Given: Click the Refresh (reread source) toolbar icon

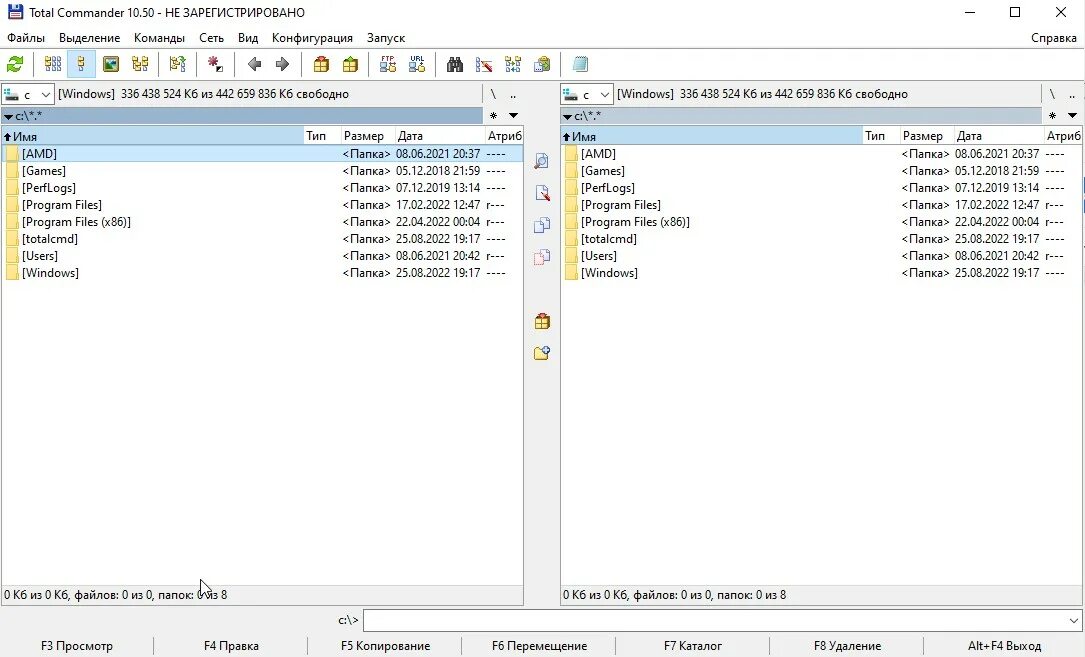Looking at the screenshot, I should 15,64.
